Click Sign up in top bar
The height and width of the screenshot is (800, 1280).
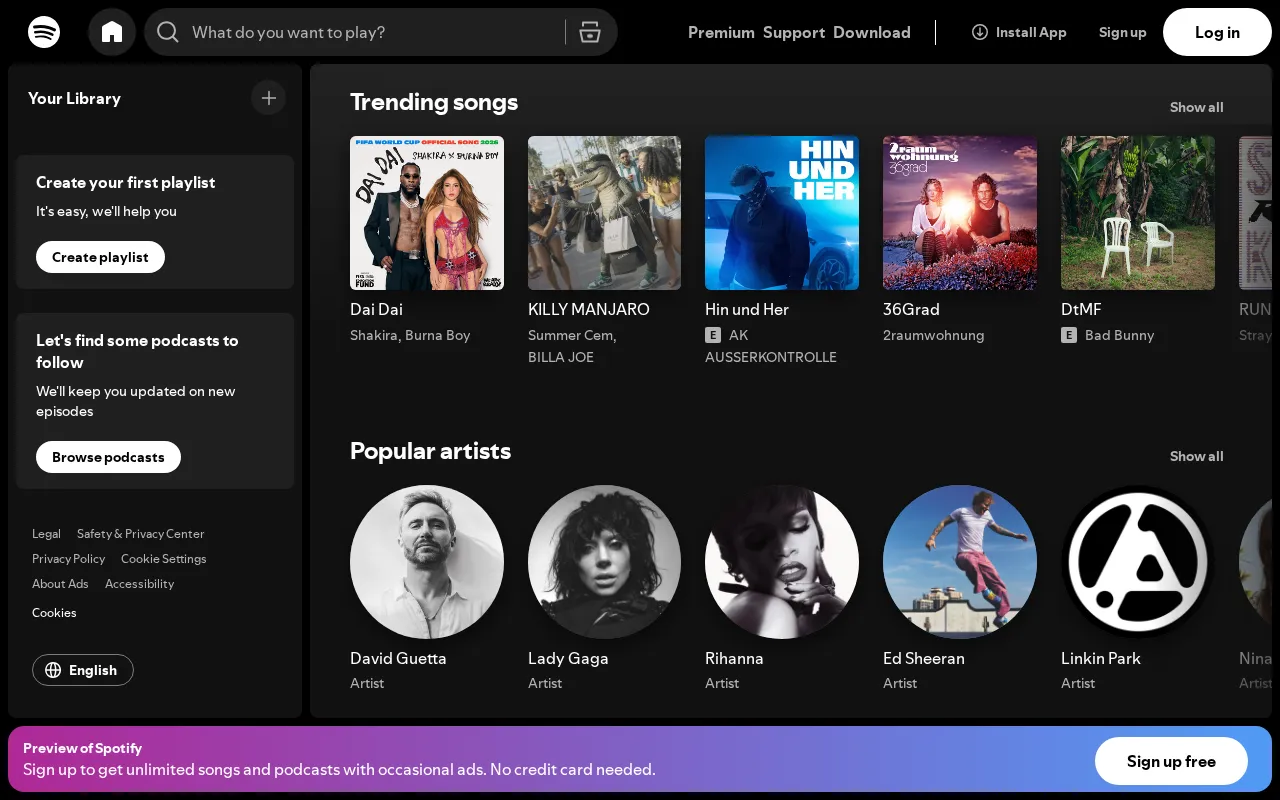point(1122,32)
